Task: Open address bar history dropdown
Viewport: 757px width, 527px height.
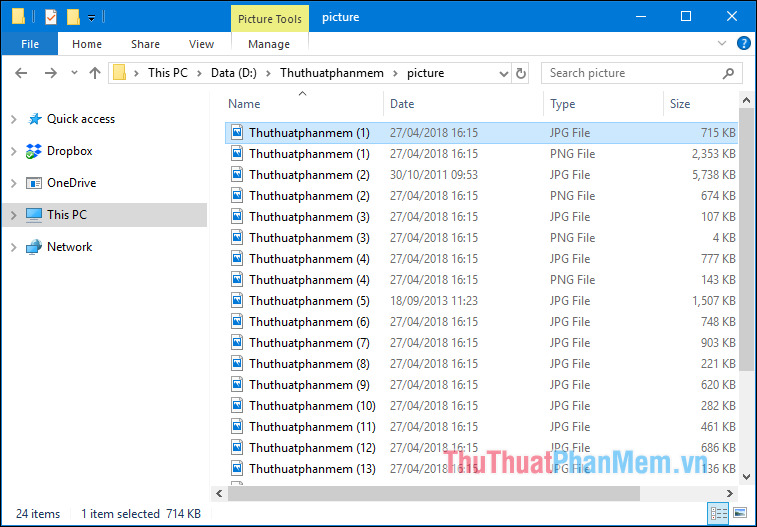Action: click(x=504, y=73)
